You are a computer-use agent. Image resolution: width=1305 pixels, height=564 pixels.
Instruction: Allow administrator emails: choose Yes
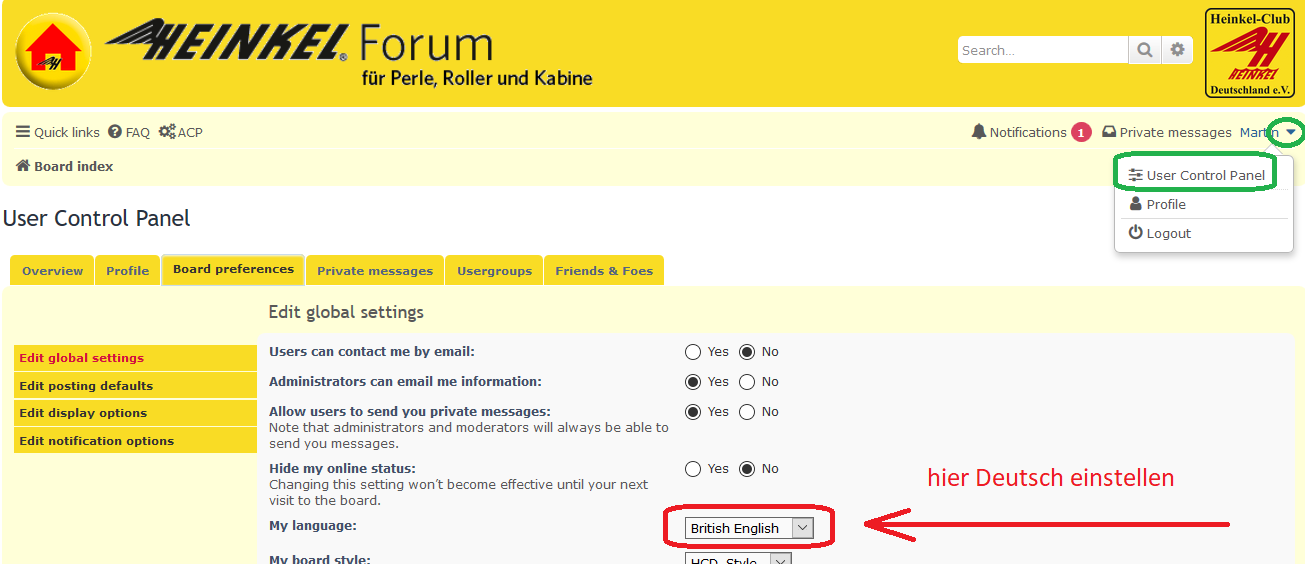coord(693,382)
